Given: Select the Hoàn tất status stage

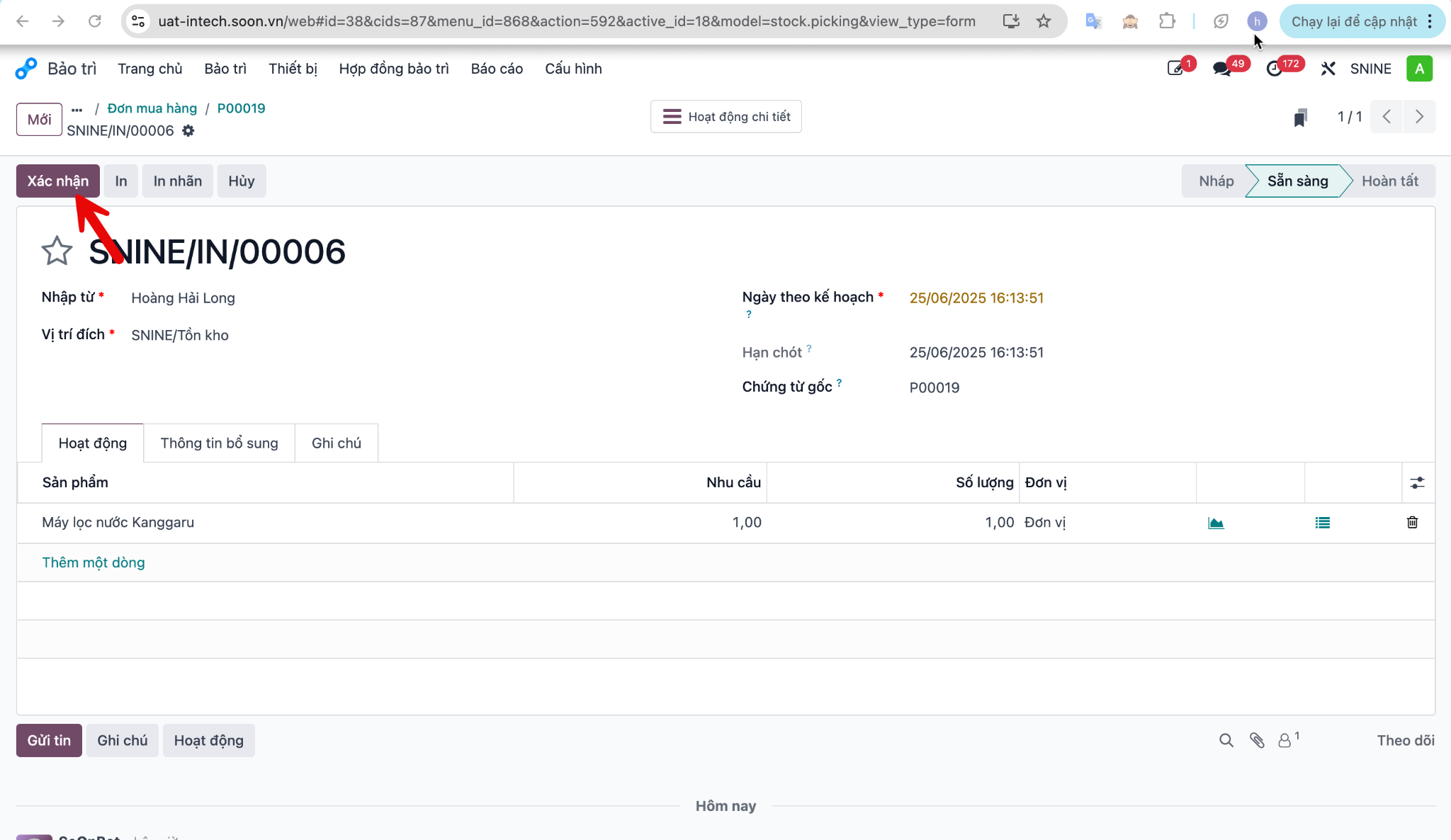Looking at the screenshot, I should tap(1389, 181).
